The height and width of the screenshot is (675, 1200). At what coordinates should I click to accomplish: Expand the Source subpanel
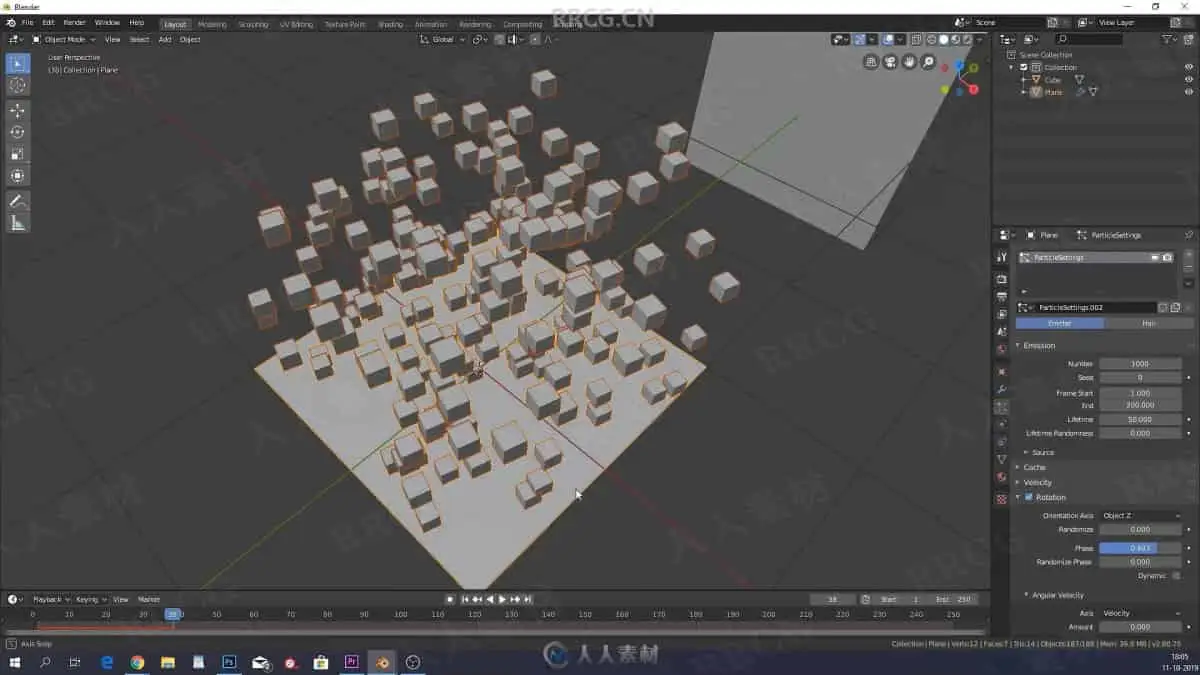pos(1043,452)
